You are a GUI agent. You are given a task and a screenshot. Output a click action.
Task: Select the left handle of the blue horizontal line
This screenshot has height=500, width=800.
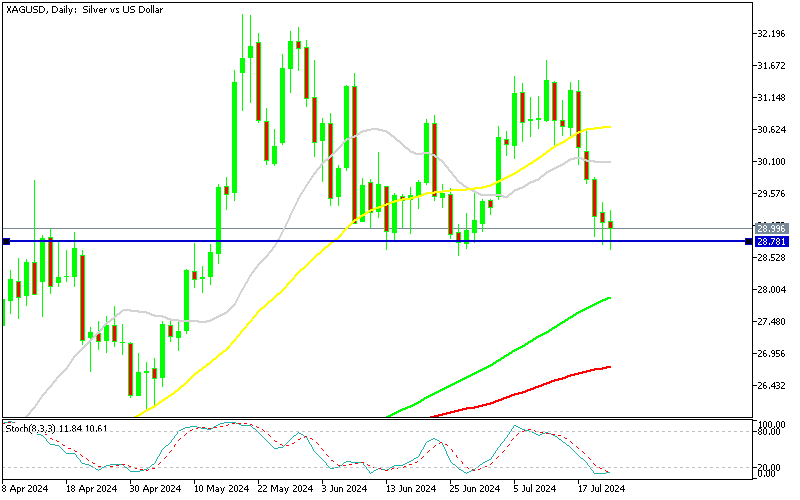point(6,242)
